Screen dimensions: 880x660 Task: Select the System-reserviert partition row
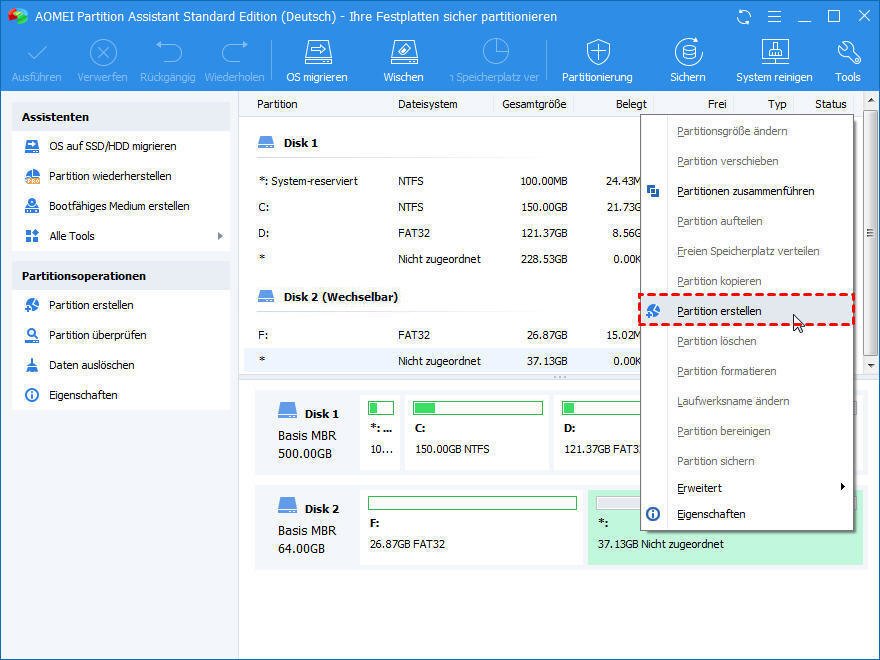pos(442,181)
